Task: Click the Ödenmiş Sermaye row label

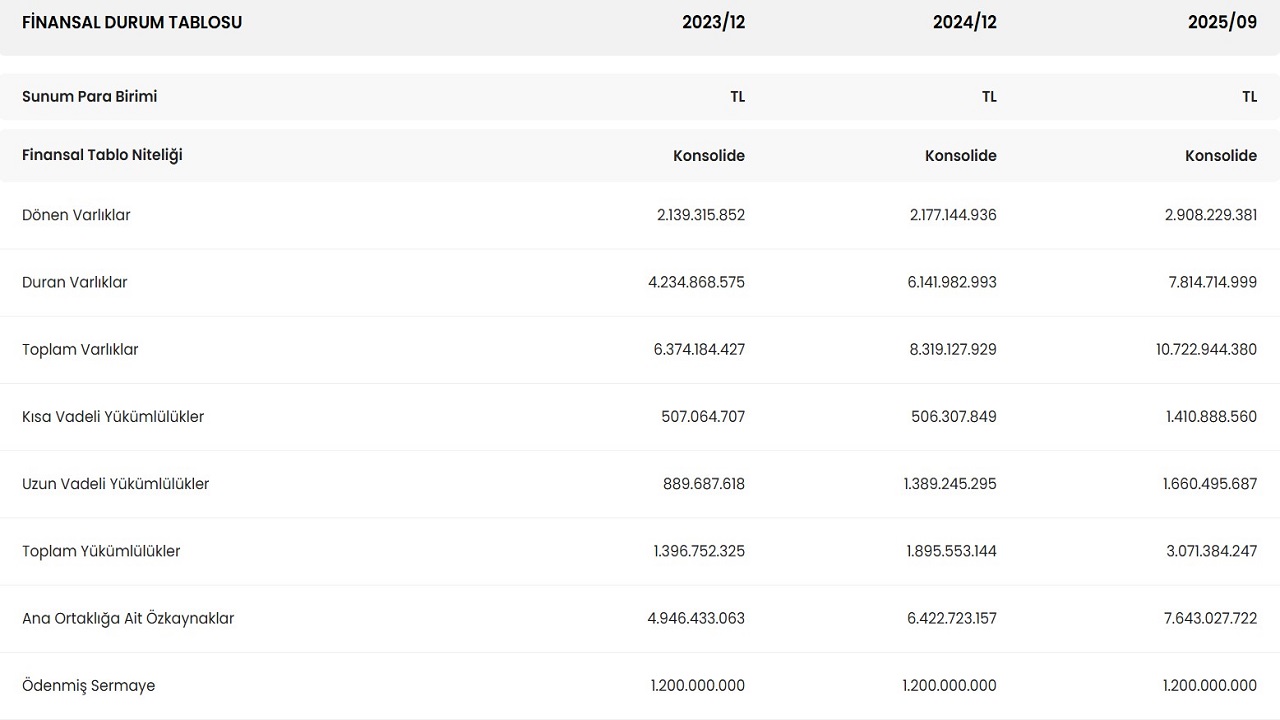Action: 88,686
